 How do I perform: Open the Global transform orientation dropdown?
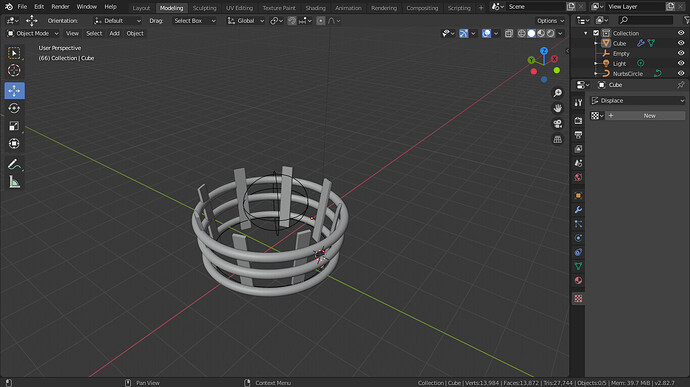pos(246,21)
